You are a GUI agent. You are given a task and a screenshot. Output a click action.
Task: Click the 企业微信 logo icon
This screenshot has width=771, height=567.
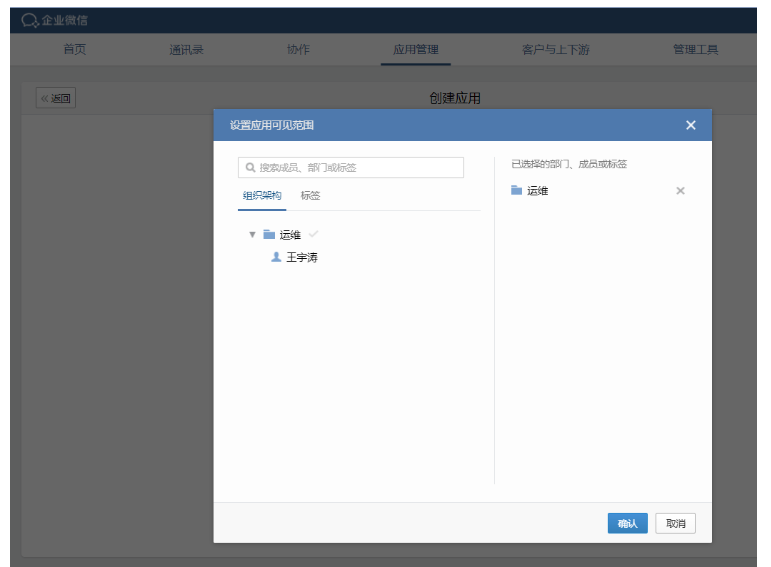tap(30, 20)
